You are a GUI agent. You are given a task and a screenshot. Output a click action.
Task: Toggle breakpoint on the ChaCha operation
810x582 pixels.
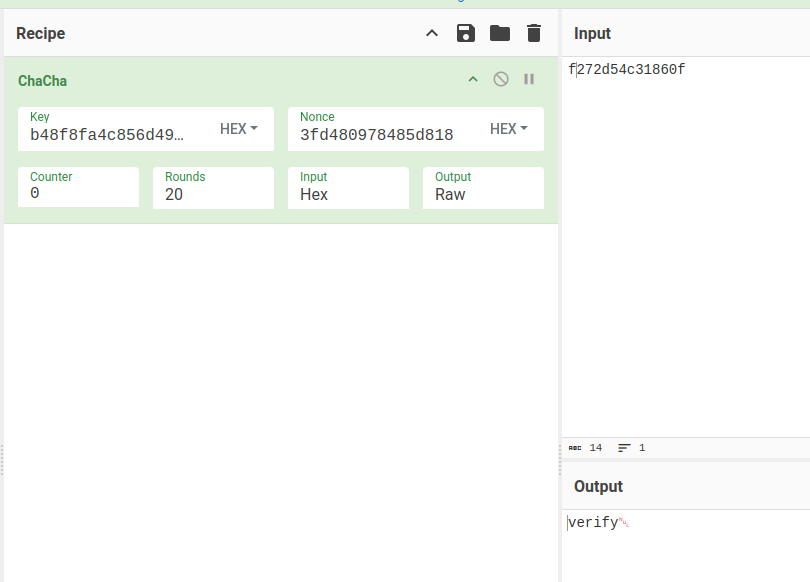pos(530,80)
